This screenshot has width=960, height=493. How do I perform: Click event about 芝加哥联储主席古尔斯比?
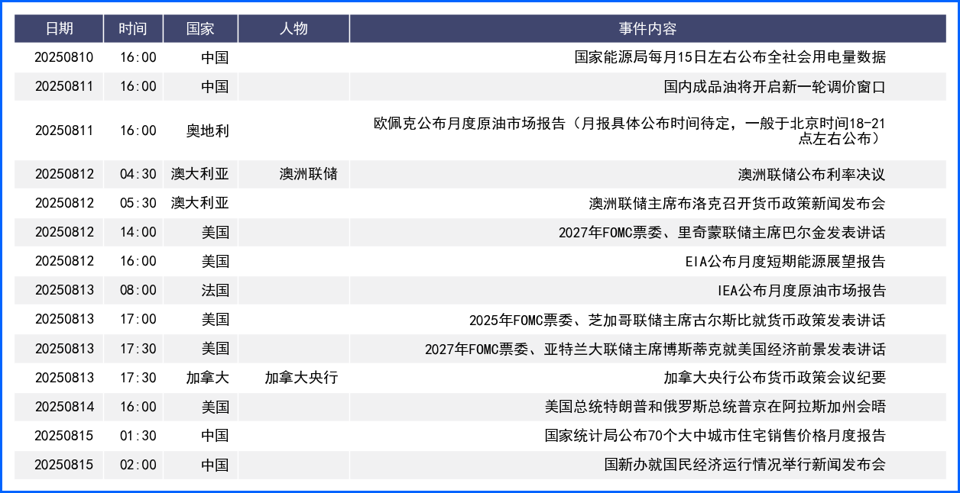[x=678, y=319]
